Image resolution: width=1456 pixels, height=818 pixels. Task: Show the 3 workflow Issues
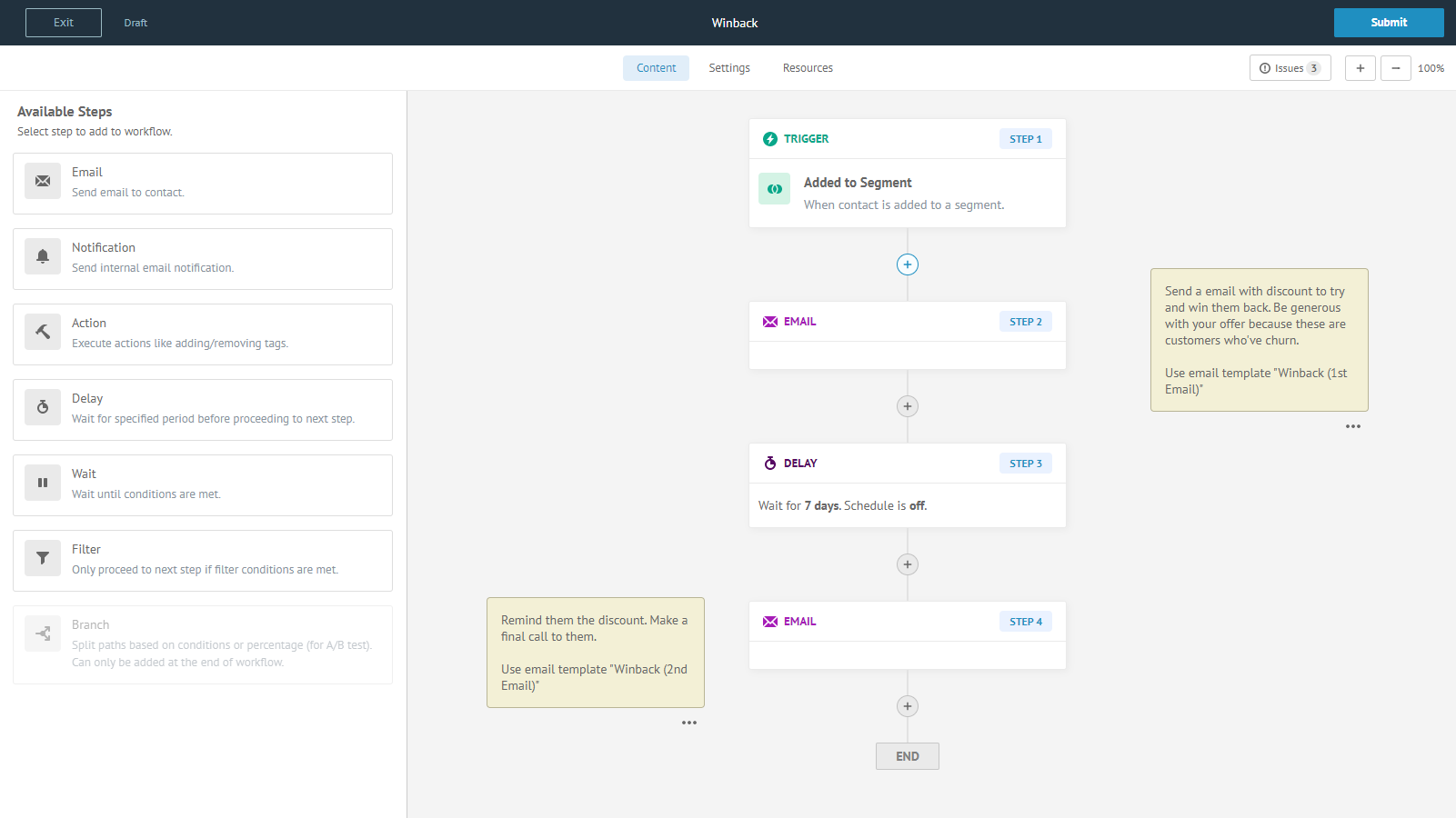[x=1290, y=68]
